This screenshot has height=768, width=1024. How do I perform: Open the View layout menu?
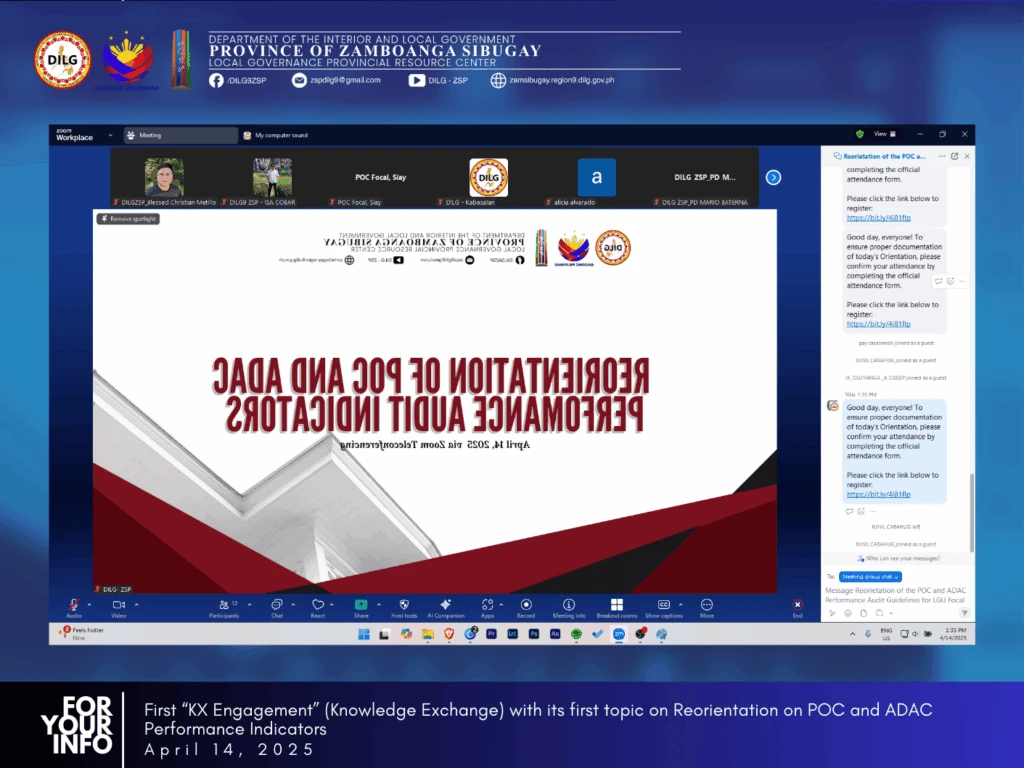[886, 134]
